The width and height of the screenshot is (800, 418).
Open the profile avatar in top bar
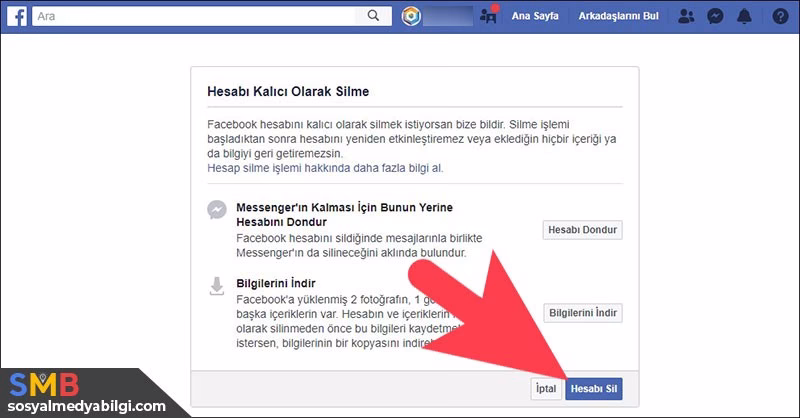411,16
